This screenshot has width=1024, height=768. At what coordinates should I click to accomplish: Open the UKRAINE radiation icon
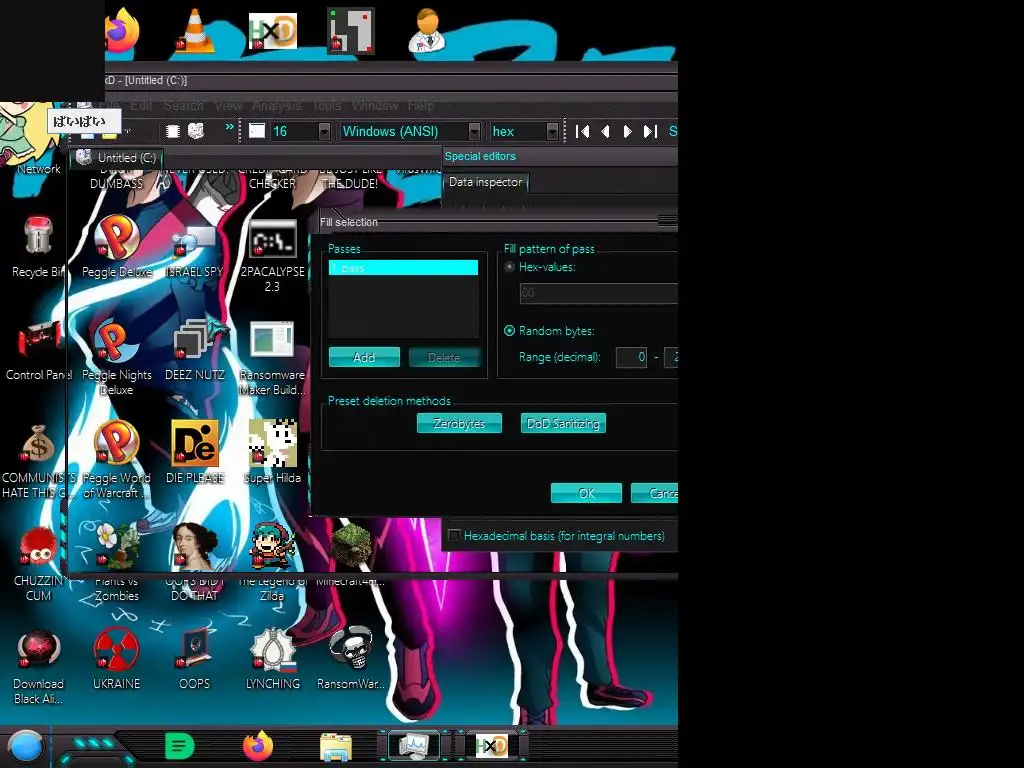(116, 658)
